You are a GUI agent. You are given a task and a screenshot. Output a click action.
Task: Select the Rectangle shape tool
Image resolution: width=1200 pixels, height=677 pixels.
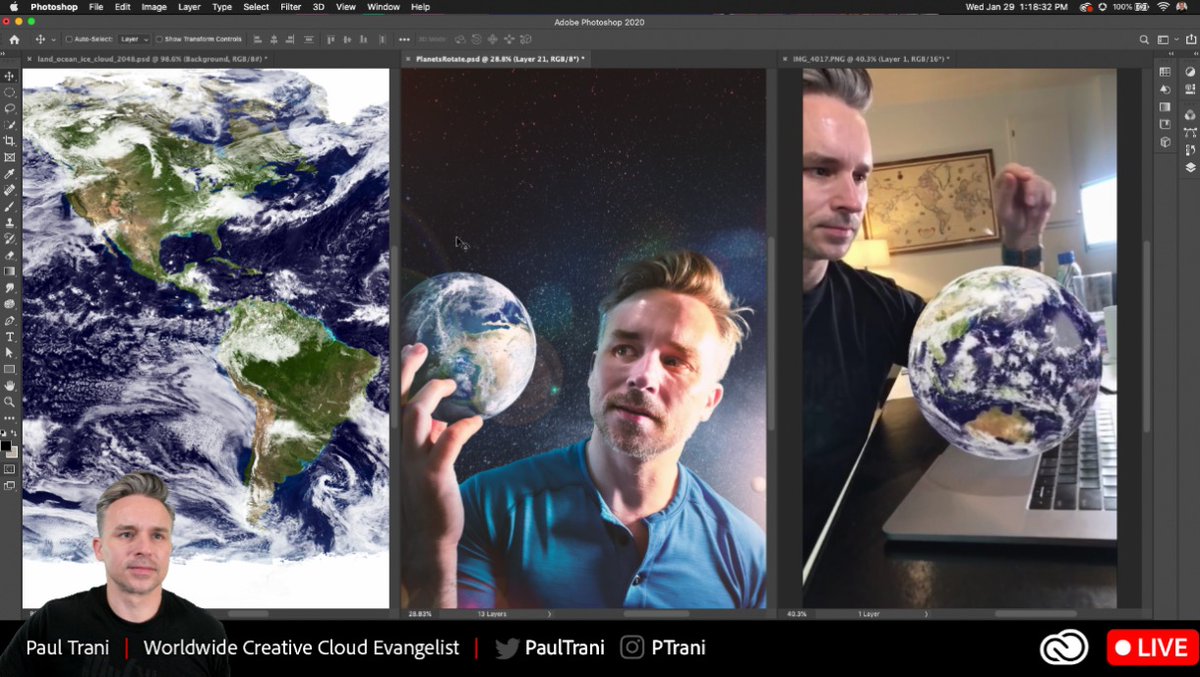[10, 369]
